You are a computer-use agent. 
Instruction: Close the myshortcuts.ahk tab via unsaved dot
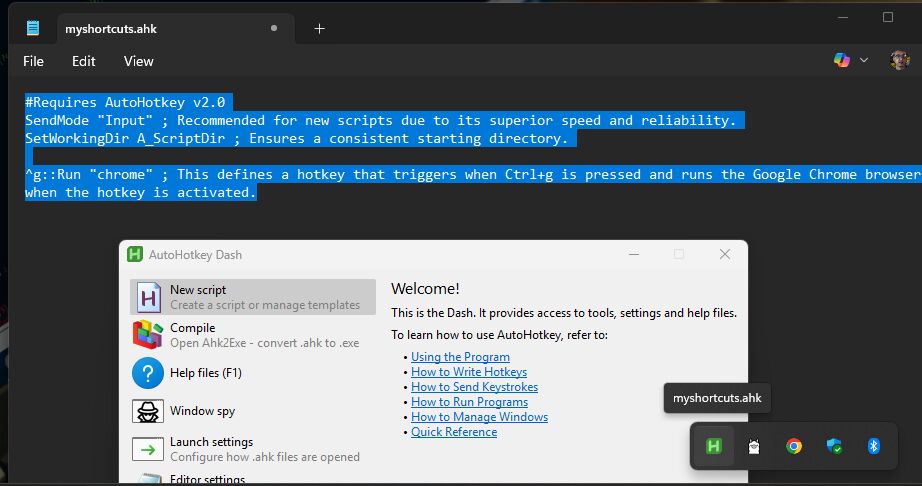274,28
